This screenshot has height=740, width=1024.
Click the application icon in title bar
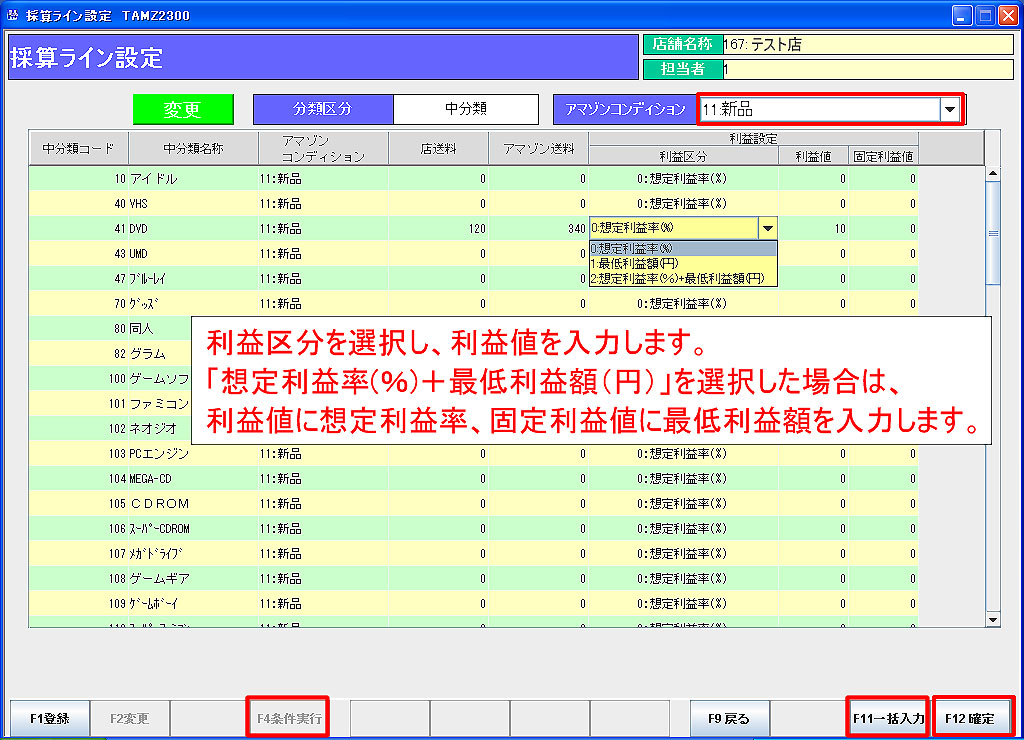point(12,15)
